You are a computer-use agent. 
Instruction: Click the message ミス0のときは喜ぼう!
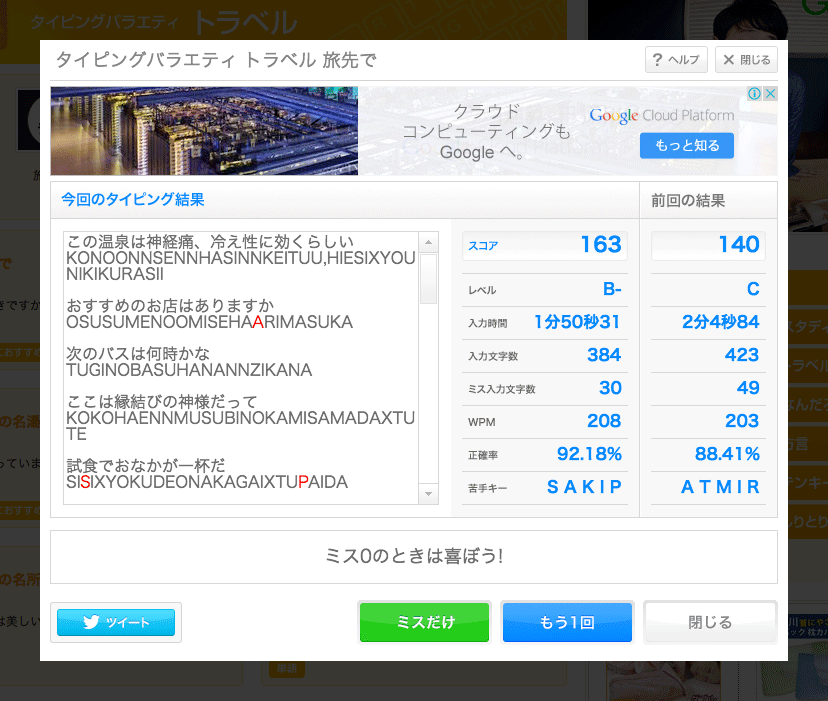click(x=414, y=556)
